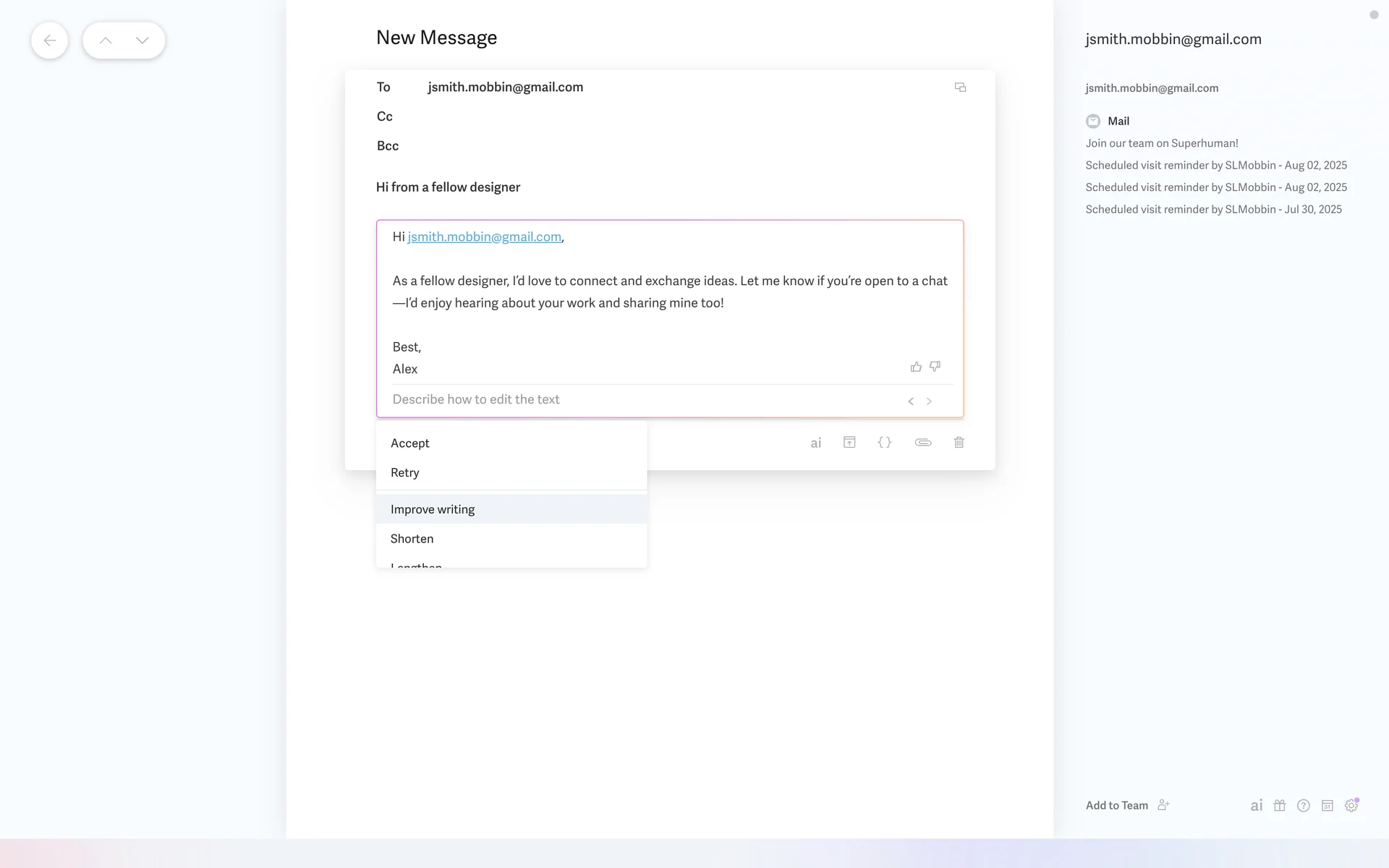Select Retry from the AI menu

405,473
